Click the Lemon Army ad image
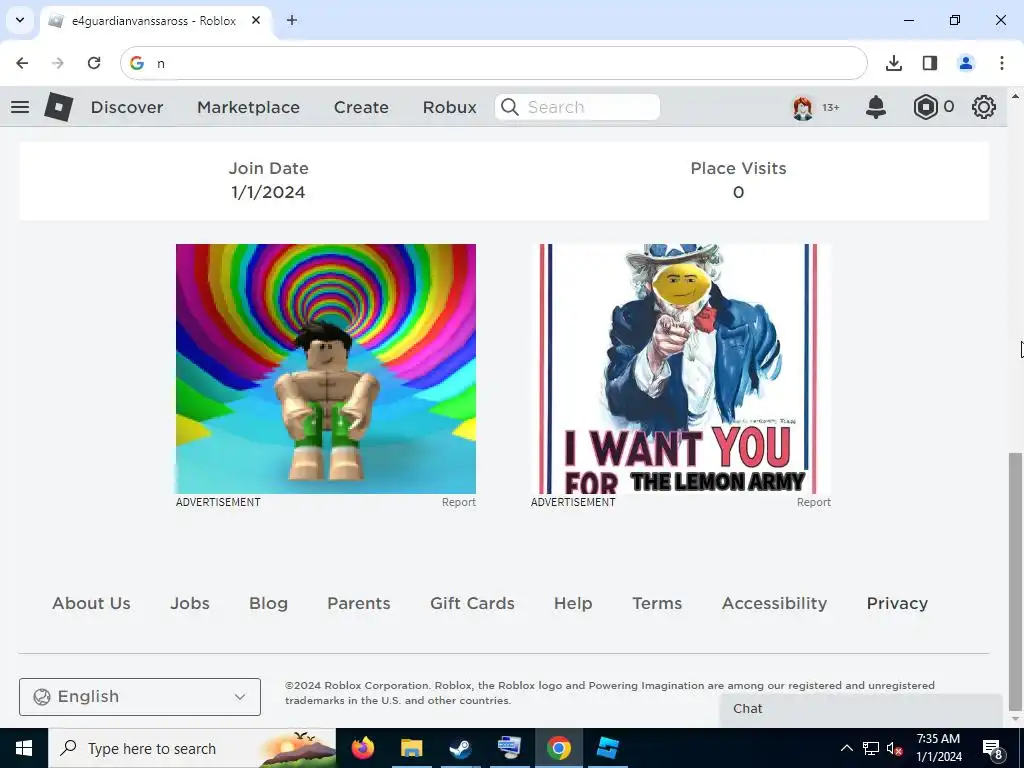 [x=681, y=369]
